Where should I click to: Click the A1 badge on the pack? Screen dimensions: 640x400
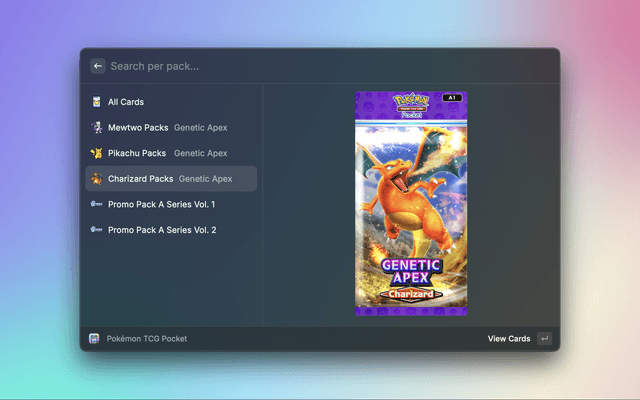pos(451,97)
